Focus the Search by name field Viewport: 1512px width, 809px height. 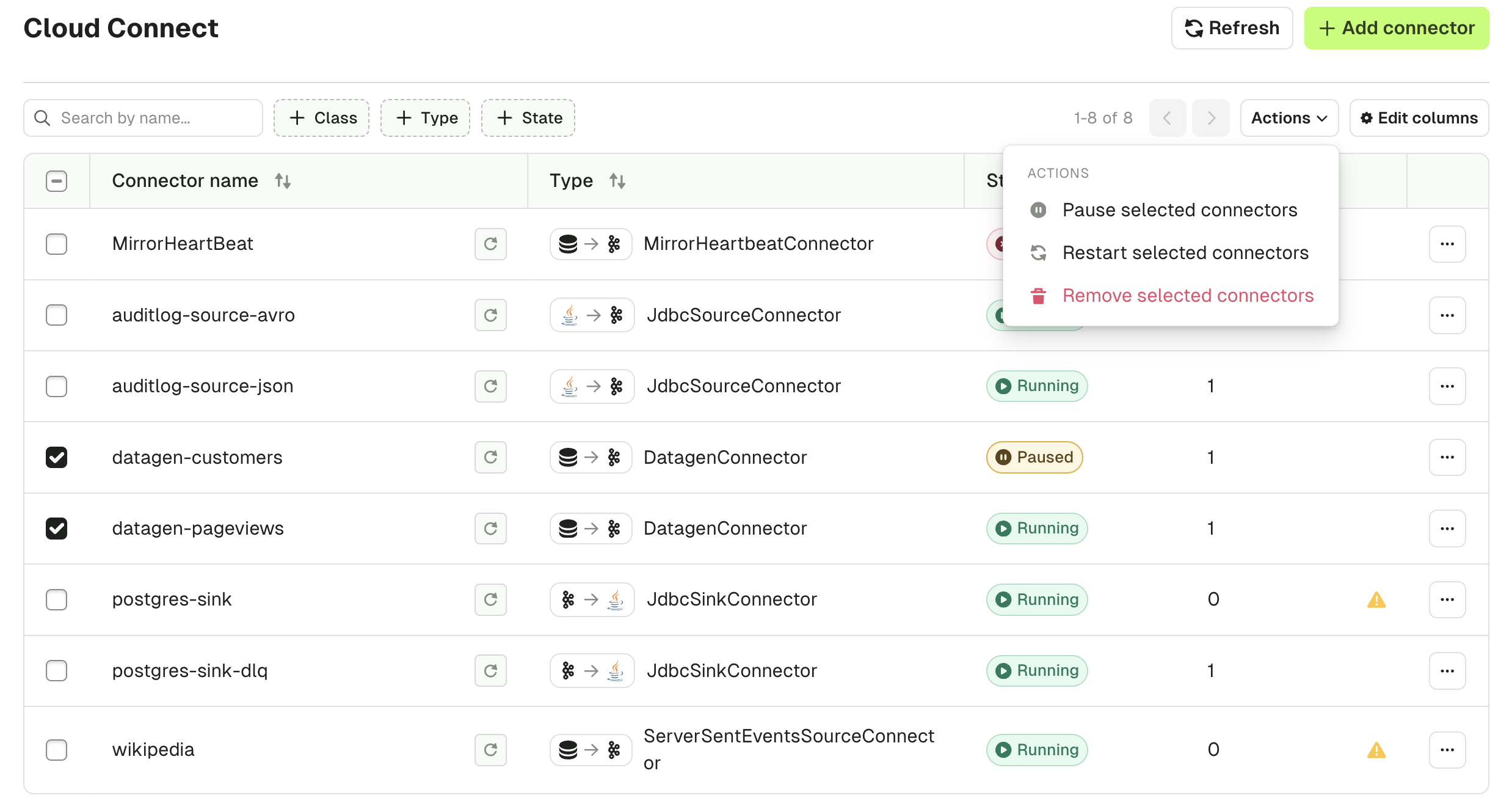click(143, 118)
